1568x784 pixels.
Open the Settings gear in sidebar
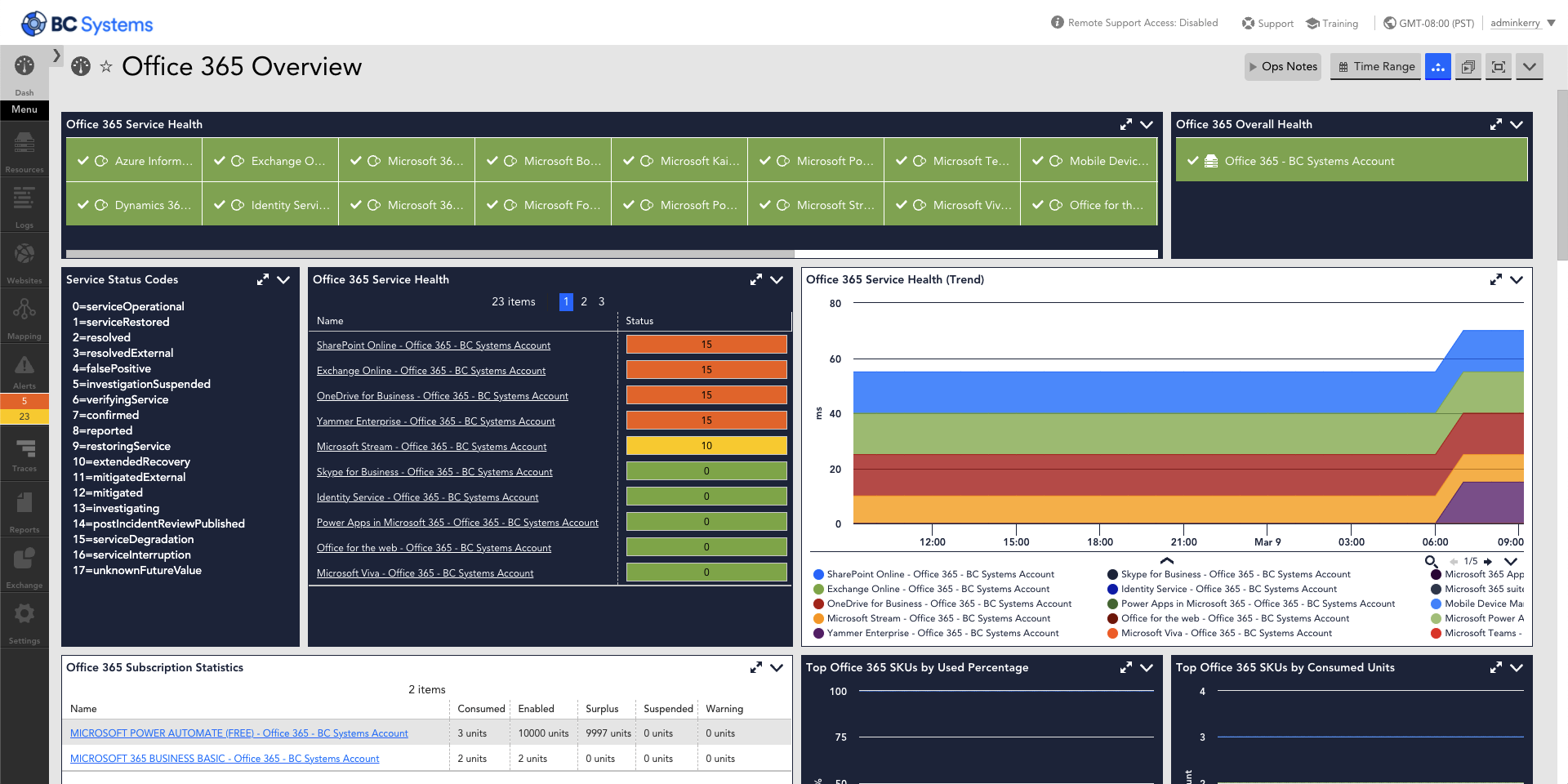click(24, 622)
